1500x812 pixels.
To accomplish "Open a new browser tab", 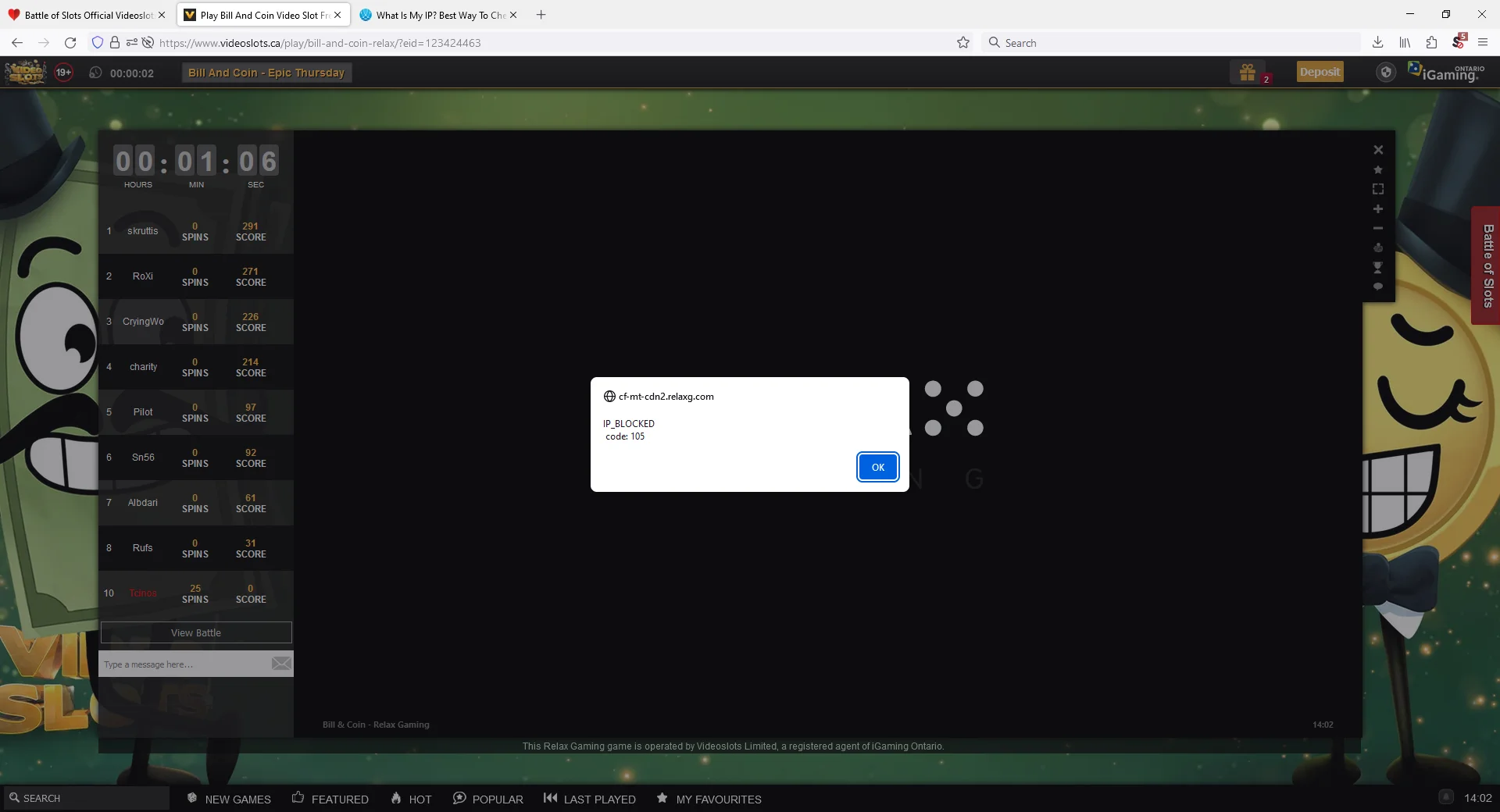I will click(x=541, y=15).
